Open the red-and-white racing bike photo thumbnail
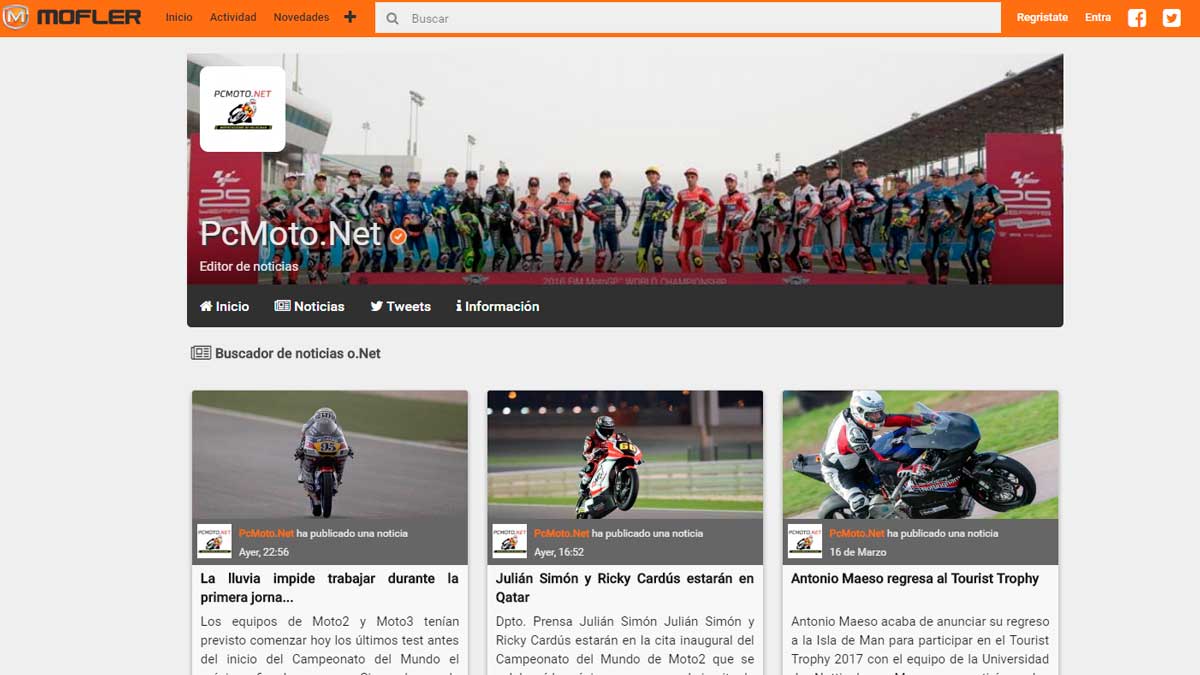 pos(625,454)
